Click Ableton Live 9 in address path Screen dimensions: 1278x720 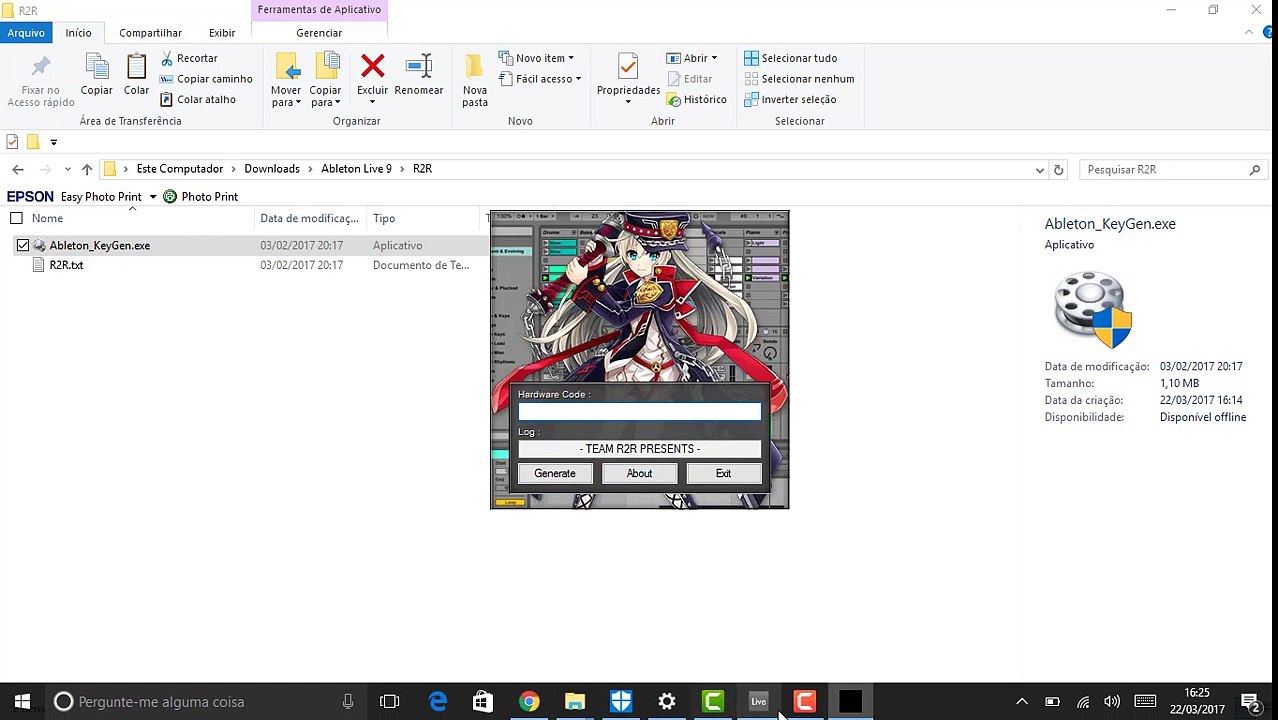[x=356, y=169]
